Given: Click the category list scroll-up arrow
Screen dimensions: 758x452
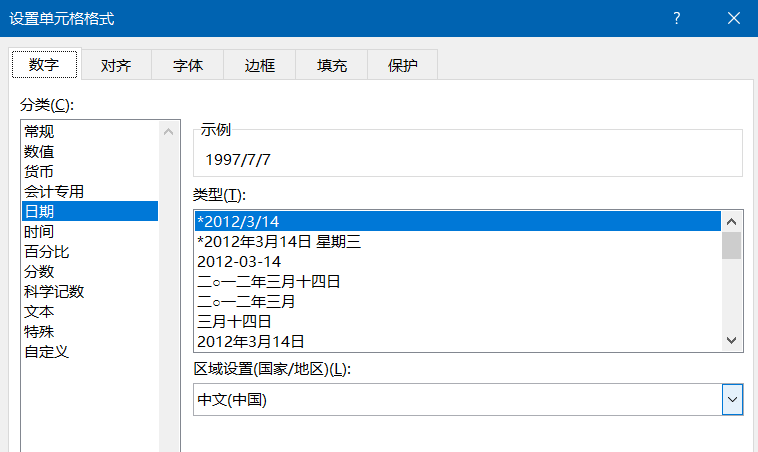Looking at the screenshot, I should point(168,131).
